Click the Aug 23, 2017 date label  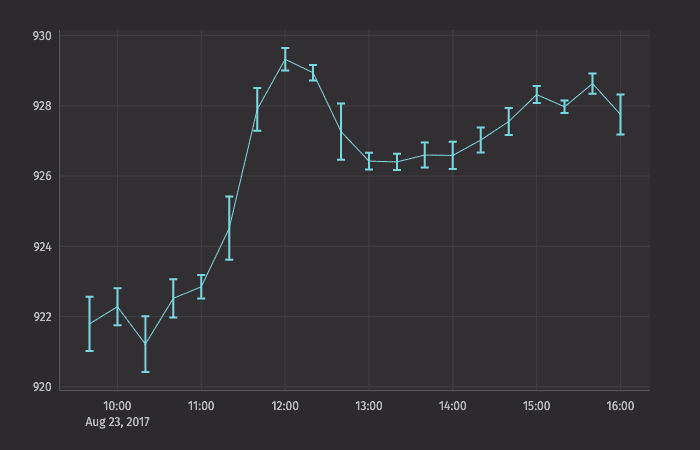[117, 422]
